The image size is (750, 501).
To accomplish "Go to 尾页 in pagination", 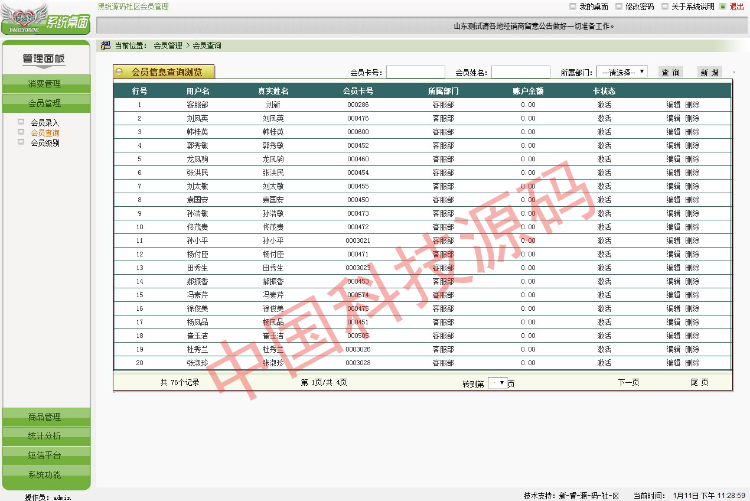I will [x=699, y=382].
